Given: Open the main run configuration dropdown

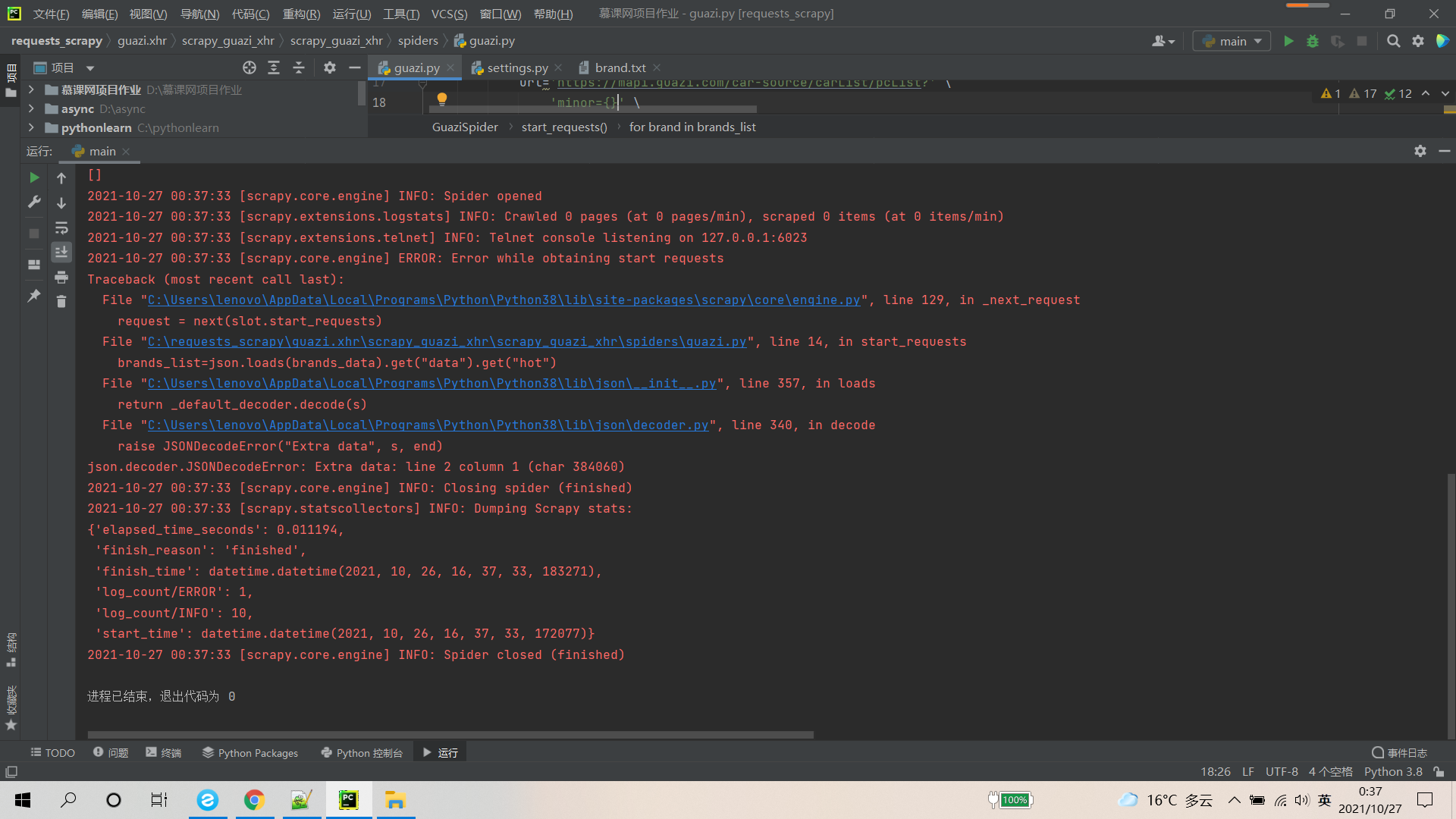Looking at the screenshot, I should point(1232,41).
